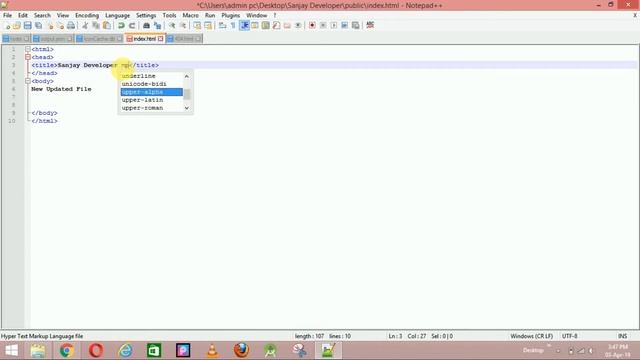Click Run Macro Multiple Times icon

pos(344,26)
